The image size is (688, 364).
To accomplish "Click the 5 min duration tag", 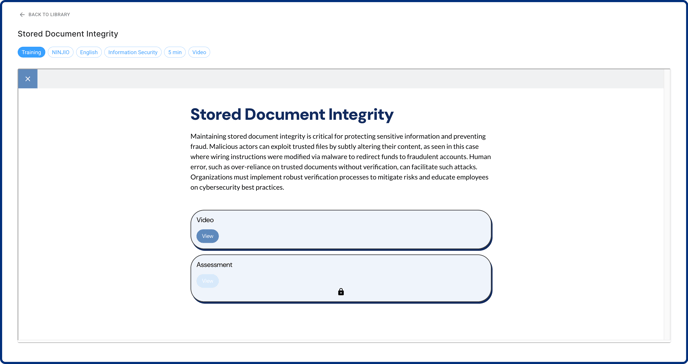I will click(175, 52).
